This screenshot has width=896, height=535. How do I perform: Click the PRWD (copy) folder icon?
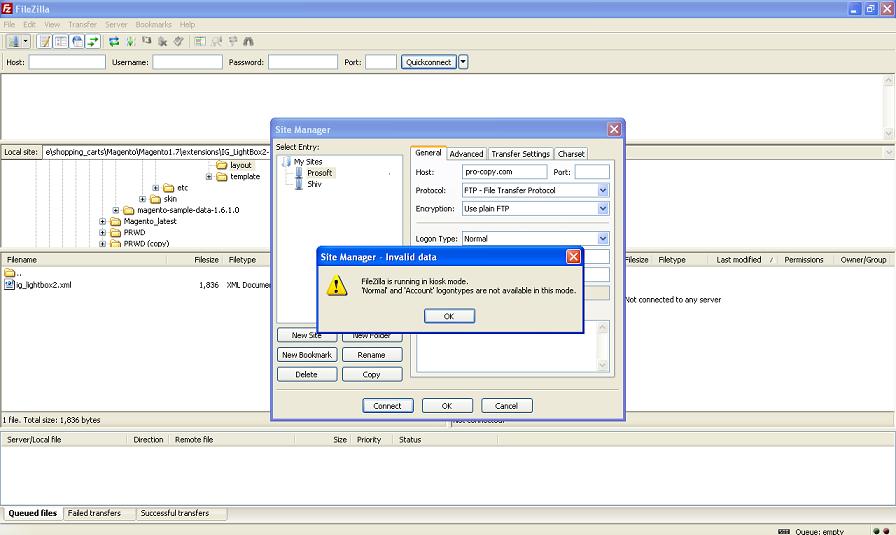115,243
